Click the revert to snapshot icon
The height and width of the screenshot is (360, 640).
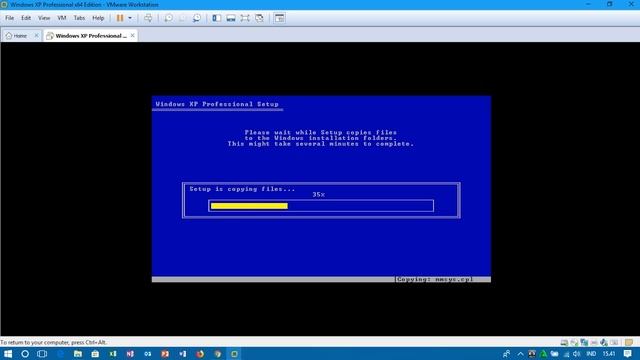pos(182,18)
